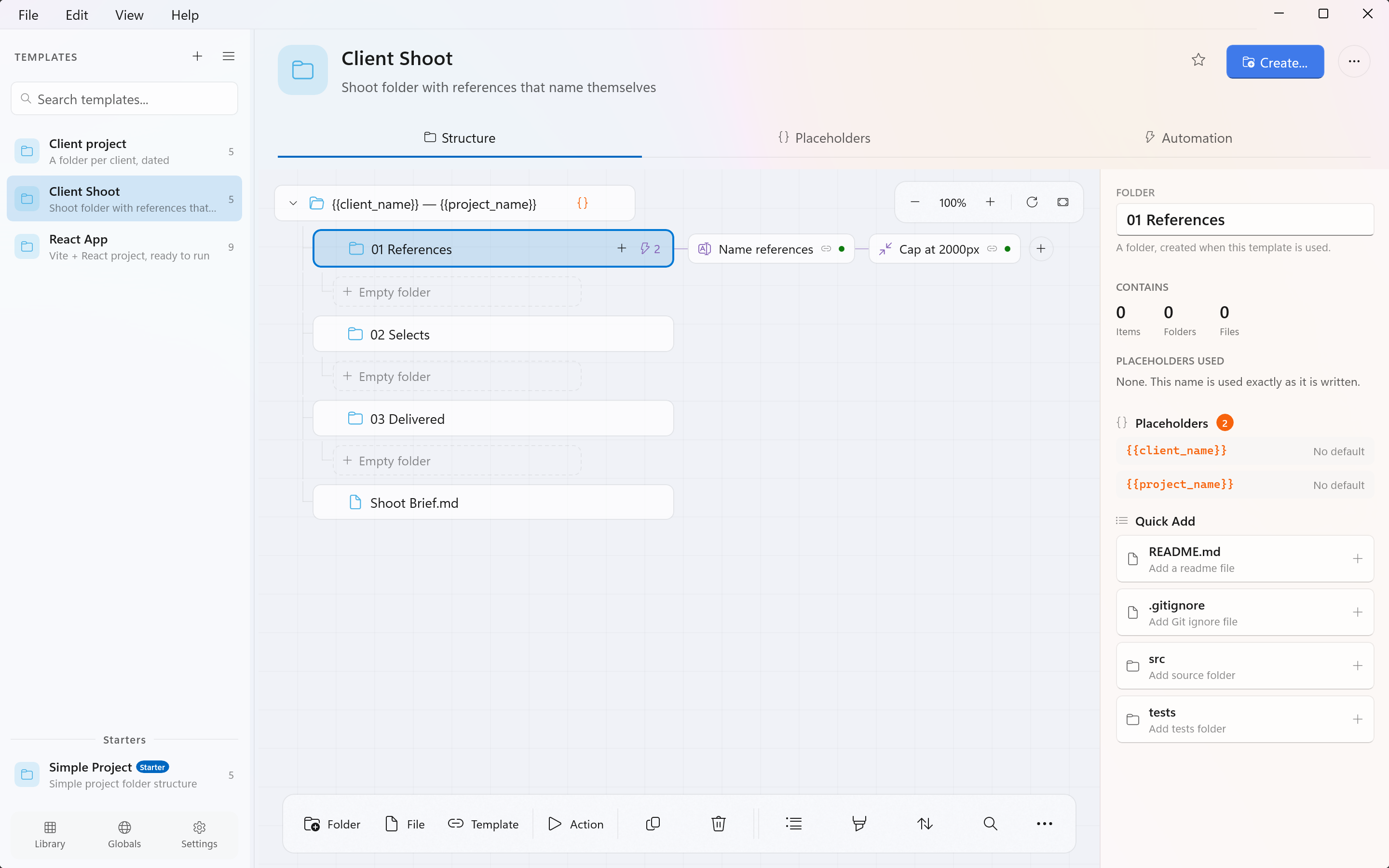
Task: Add an Action from bottom toolbar
Action: [x=576, y=824]
